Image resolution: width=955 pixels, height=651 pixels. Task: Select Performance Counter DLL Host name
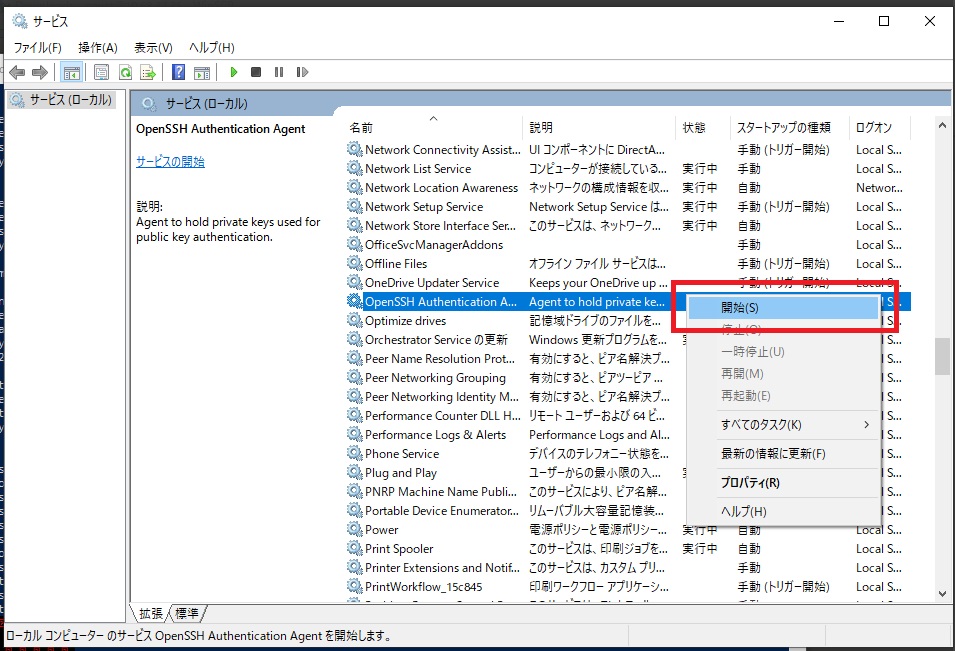tap(442, 415)
